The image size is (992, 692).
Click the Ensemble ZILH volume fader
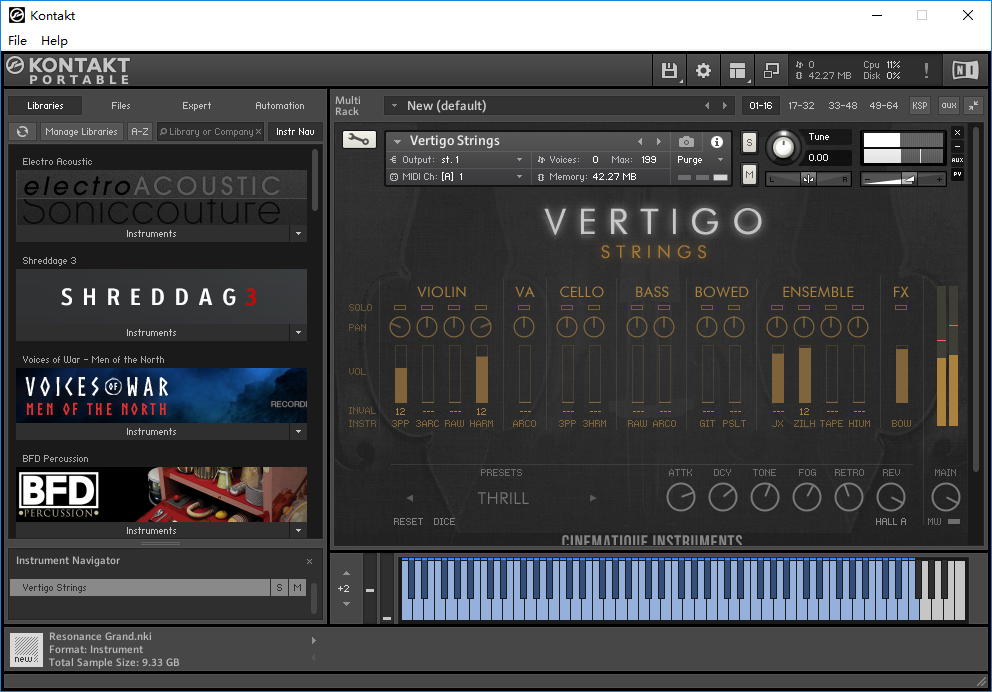click(x=805, y=374)
